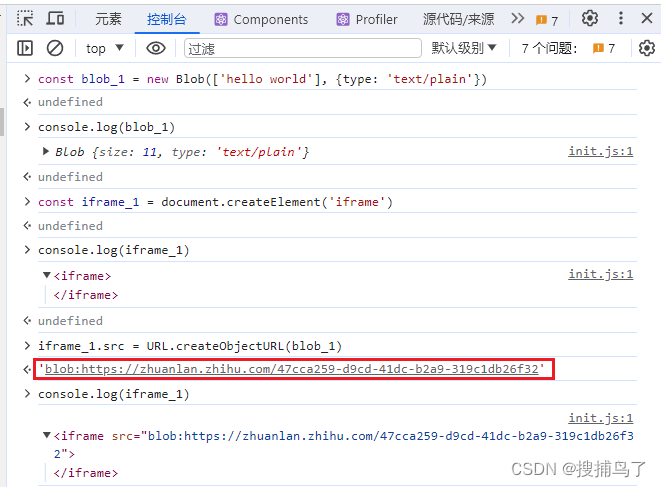Image resolution: width=661 pixels, height=487 pixels.
Task: Click the console.log(blob_1) input line
Action: (x=106, y=127)
